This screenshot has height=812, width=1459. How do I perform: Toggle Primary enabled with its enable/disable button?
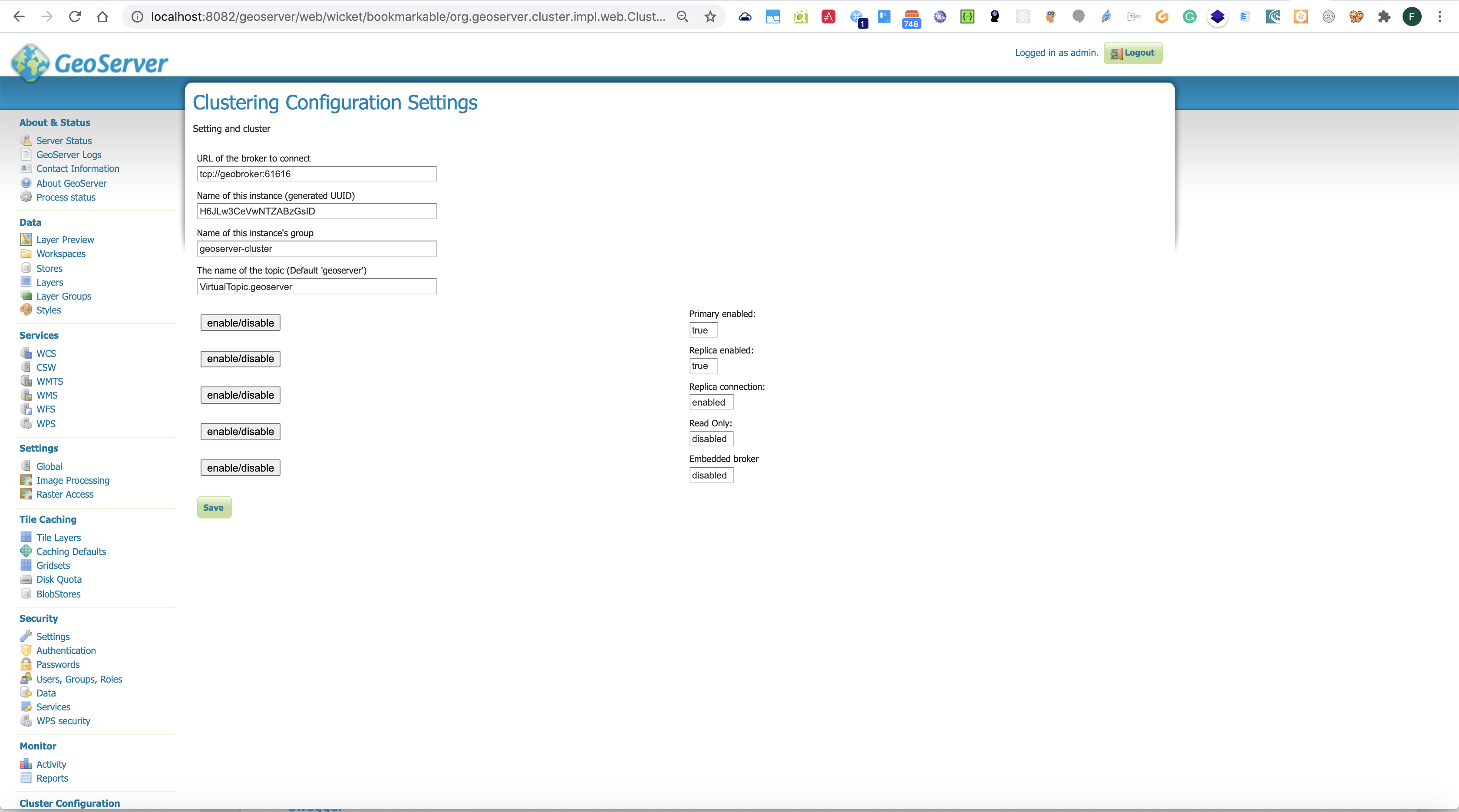(x=240, y=323)
